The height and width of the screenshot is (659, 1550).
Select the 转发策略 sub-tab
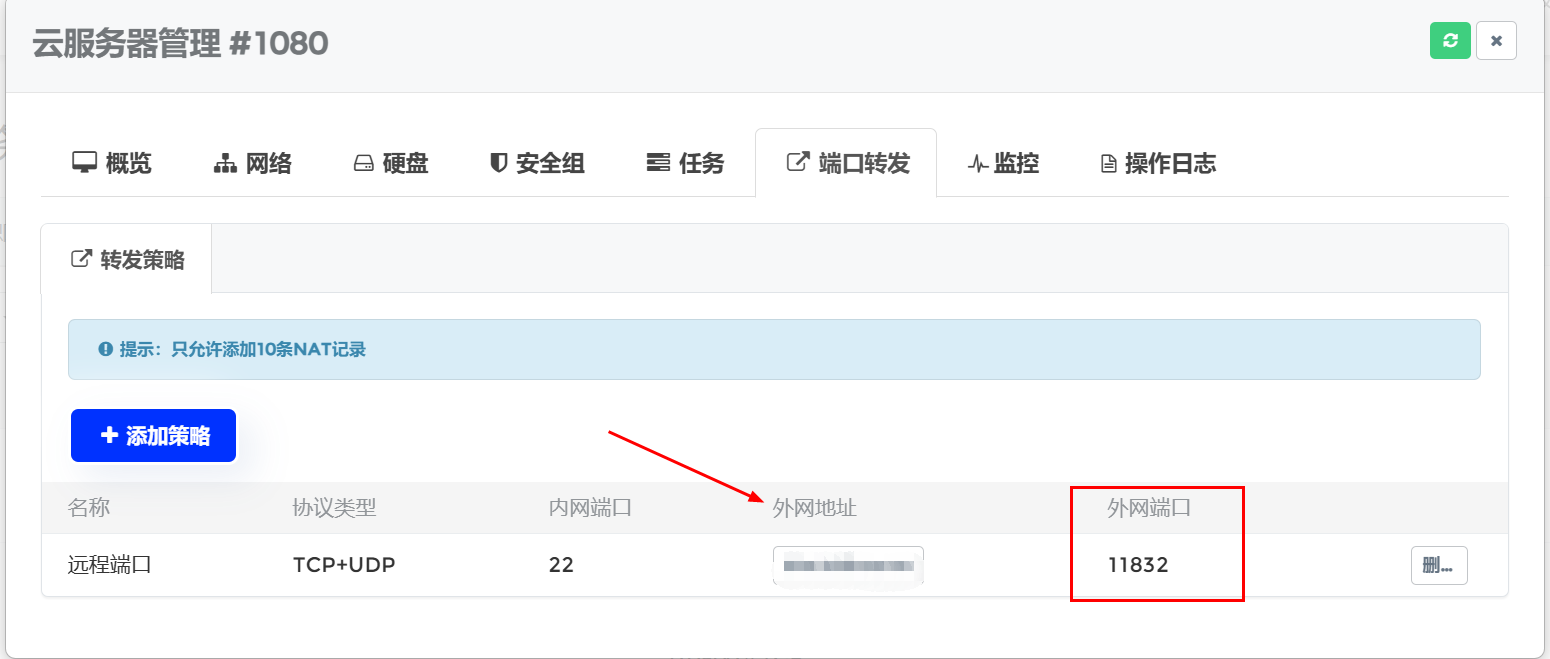tap(128, 258)
